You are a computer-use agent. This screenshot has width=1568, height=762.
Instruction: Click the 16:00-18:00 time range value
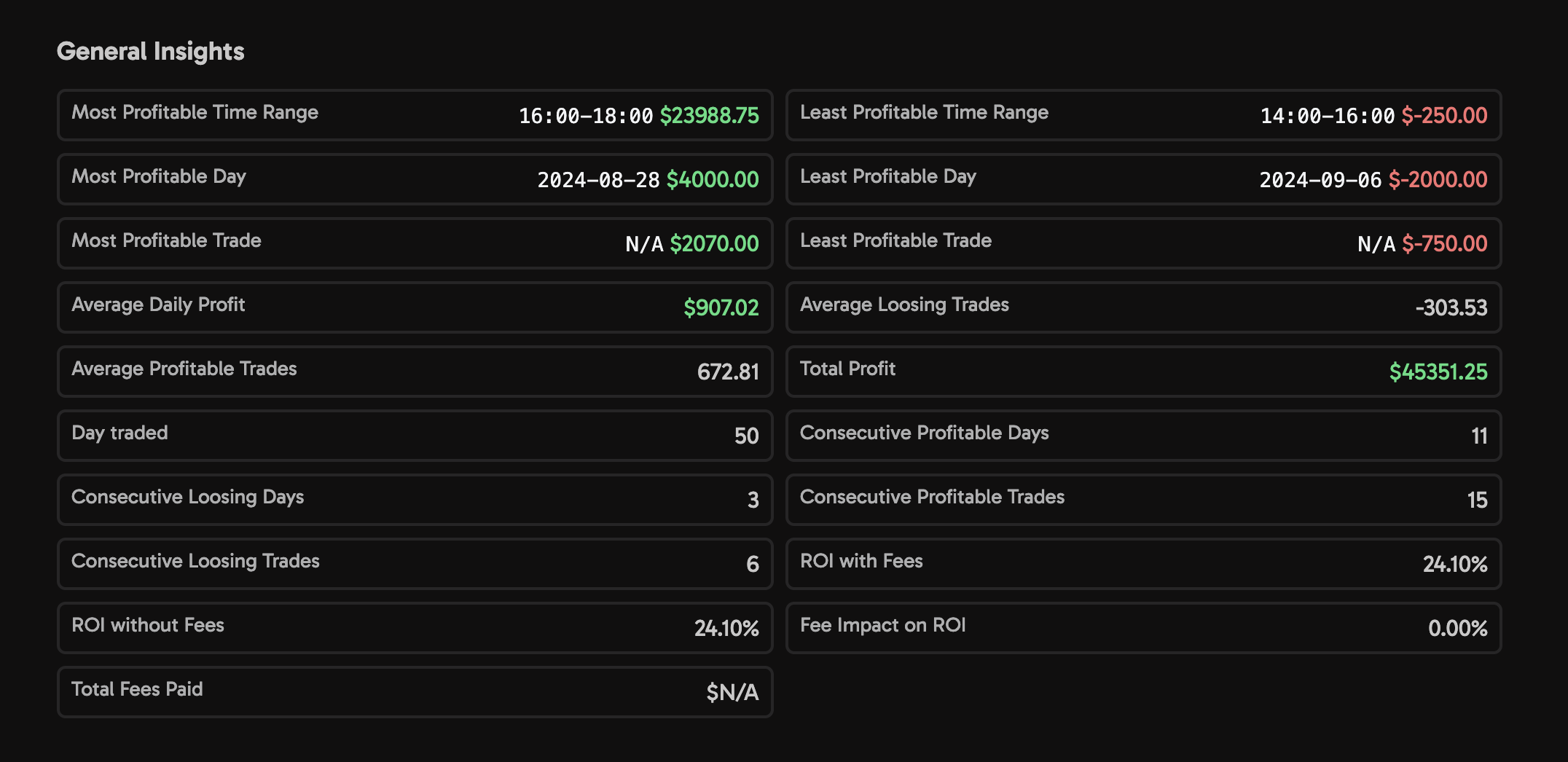pyautogui.click(x=586, y=116)
